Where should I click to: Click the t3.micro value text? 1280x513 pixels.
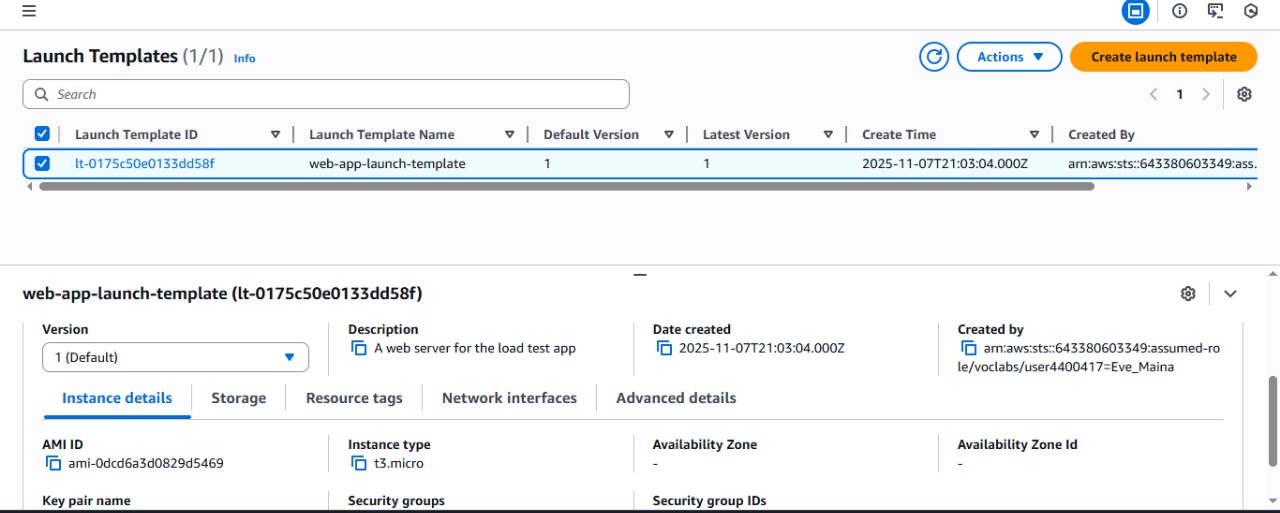click(399, 463)
